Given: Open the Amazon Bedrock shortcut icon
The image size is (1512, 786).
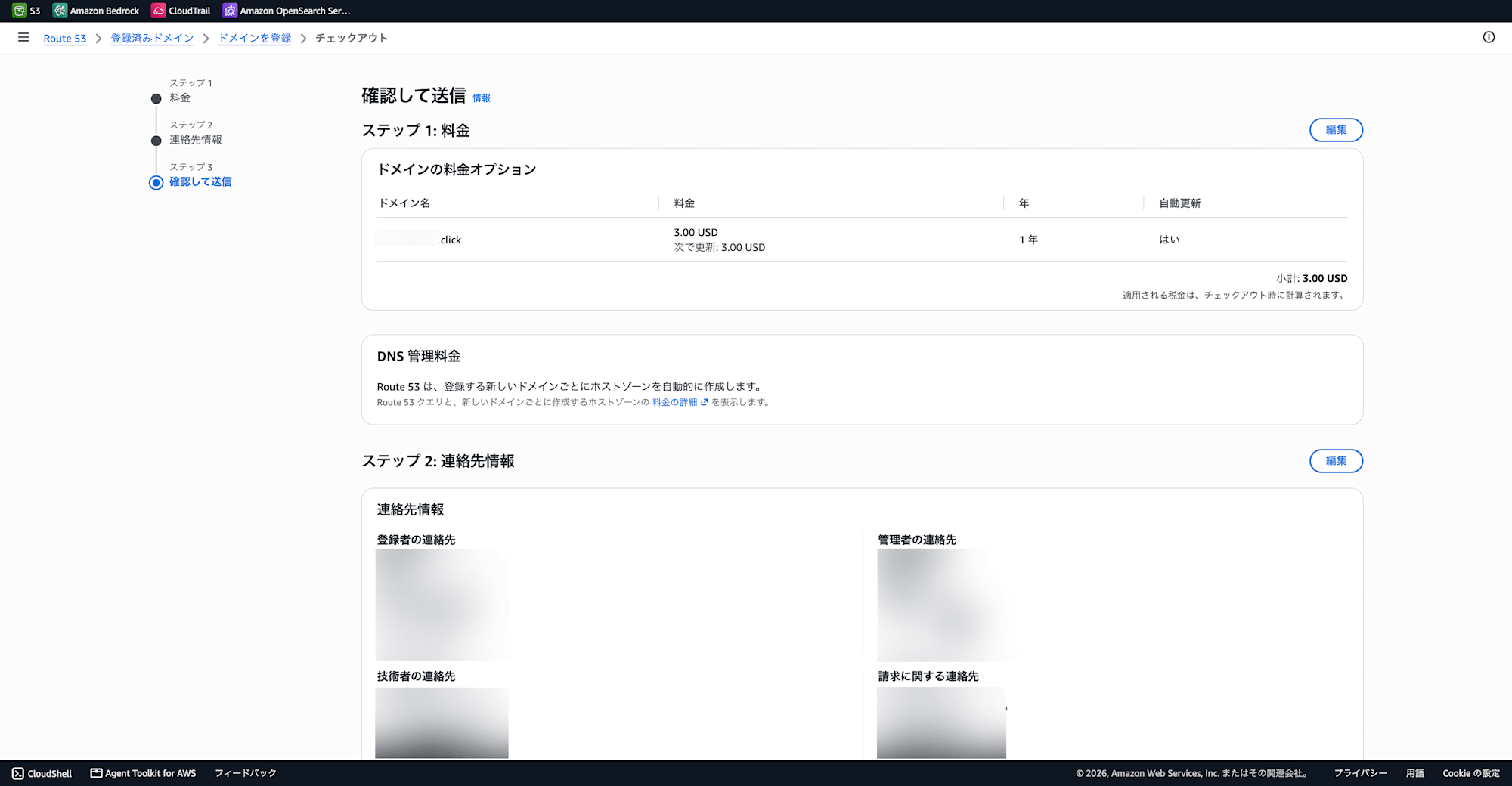Looking at the screenshot, I should (60, 11).
